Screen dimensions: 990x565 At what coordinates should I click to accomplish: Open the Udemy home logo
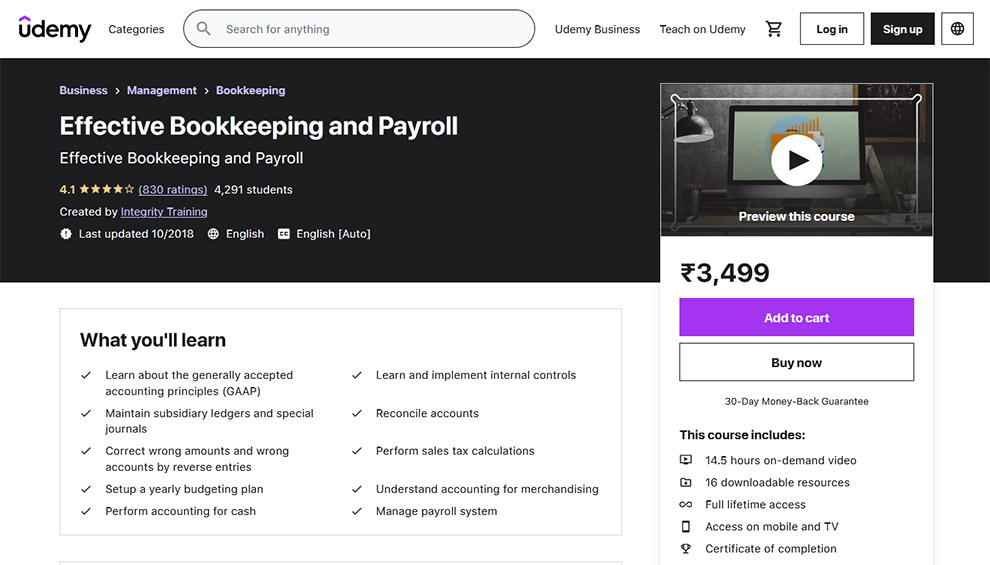click(55, 28)
